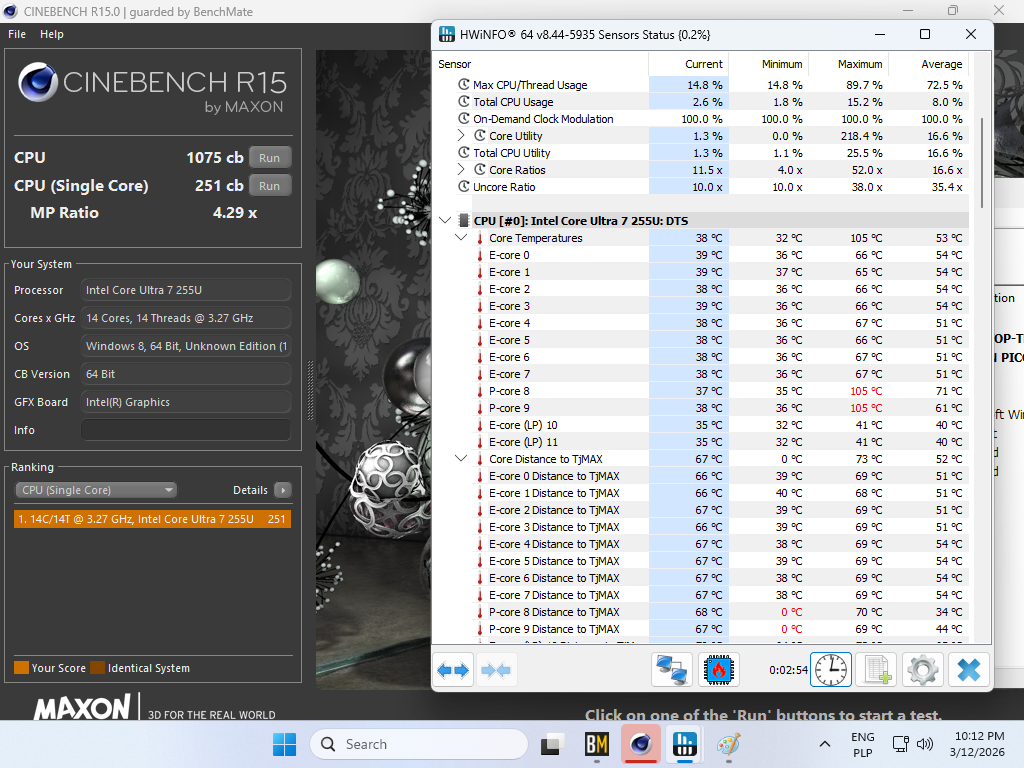Open the File menu in Cinebench
The width and height of the screenshot is (1024, 768).
pyautogui.click(x=17, y=34)
